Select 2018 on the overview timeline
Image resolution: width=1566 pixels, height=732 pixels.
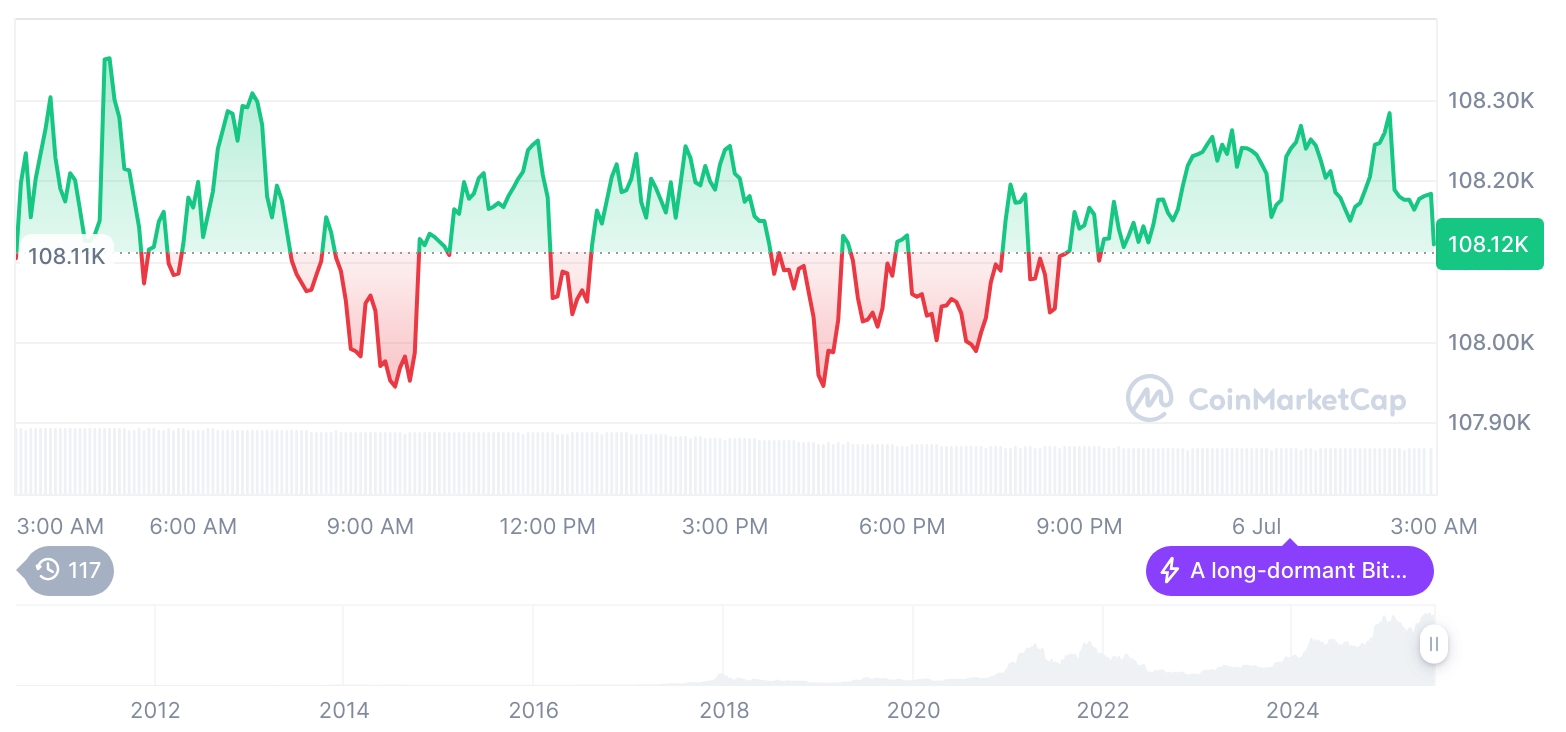pyautogui.click(x=724, y=711)
